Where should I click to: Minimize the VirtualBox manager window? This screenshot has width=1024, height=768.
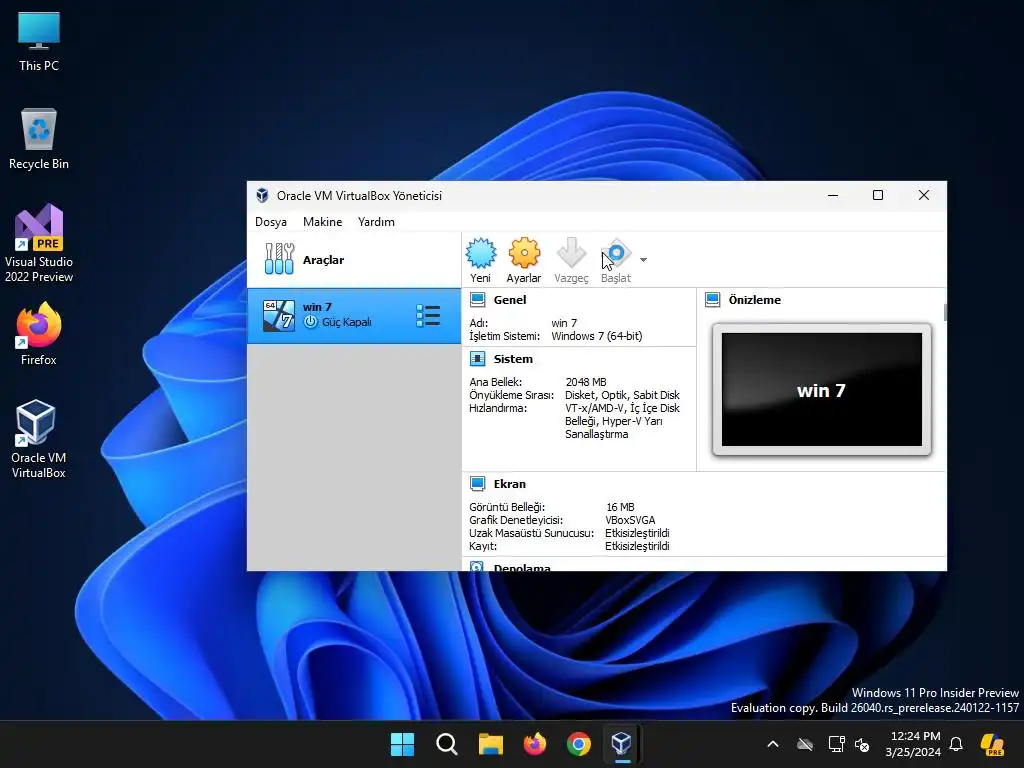tap(833, 195)
